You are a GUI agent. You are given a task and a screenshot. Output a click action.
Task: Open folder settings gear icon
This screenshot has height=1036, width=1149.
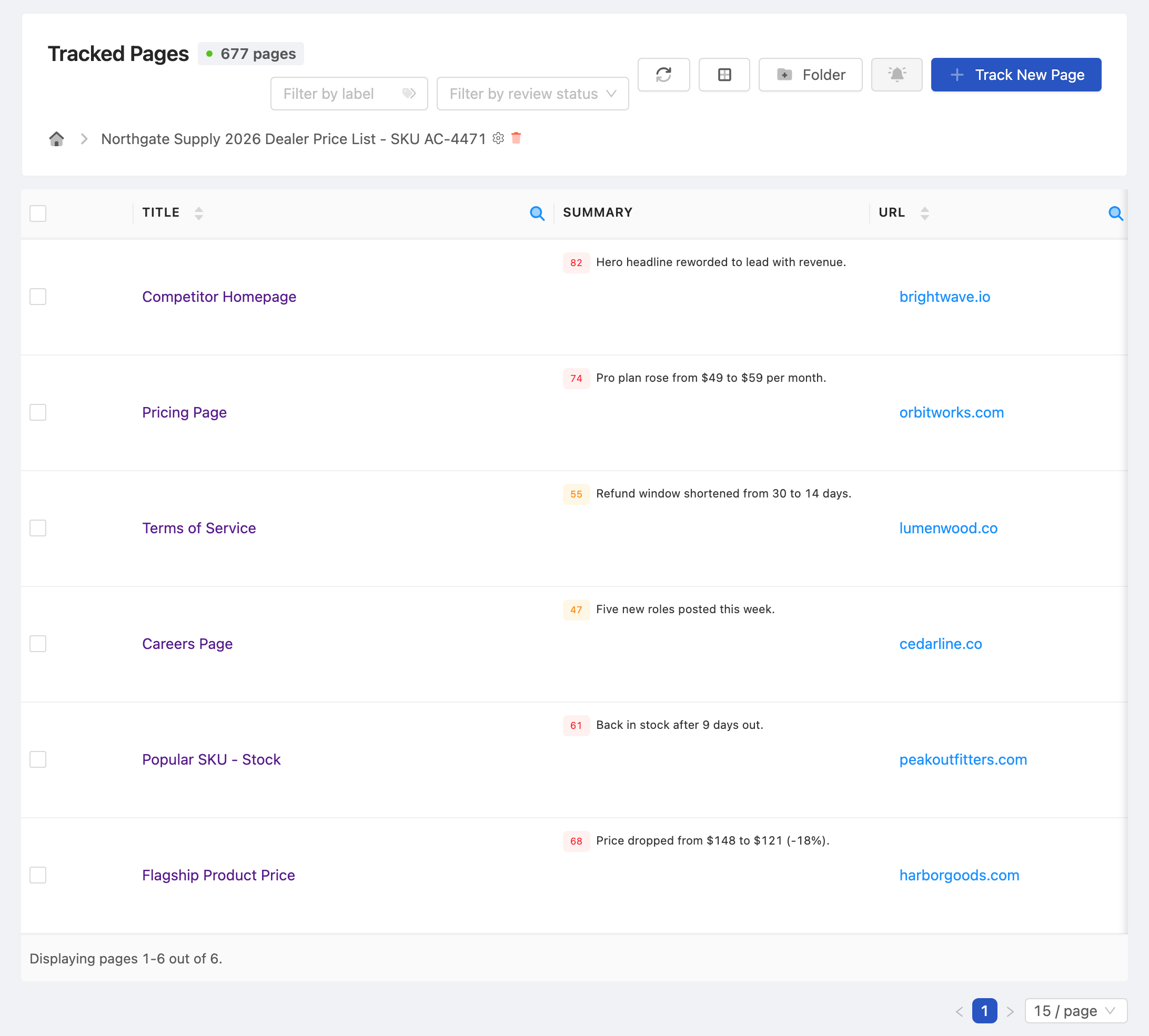point(498,138)
